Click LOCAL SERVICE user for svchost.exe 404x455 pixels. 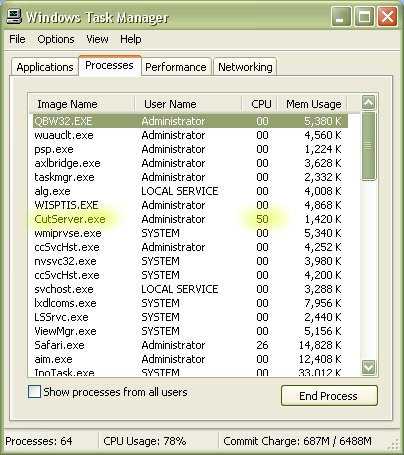180,289
